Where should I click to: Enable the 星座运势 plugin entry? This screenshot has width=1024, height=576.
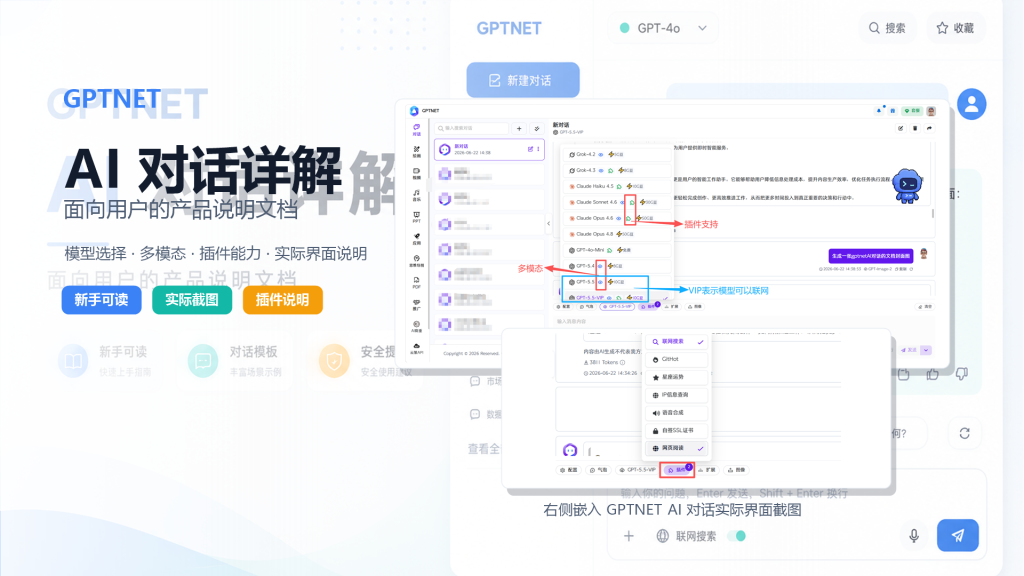pos(677,377)
